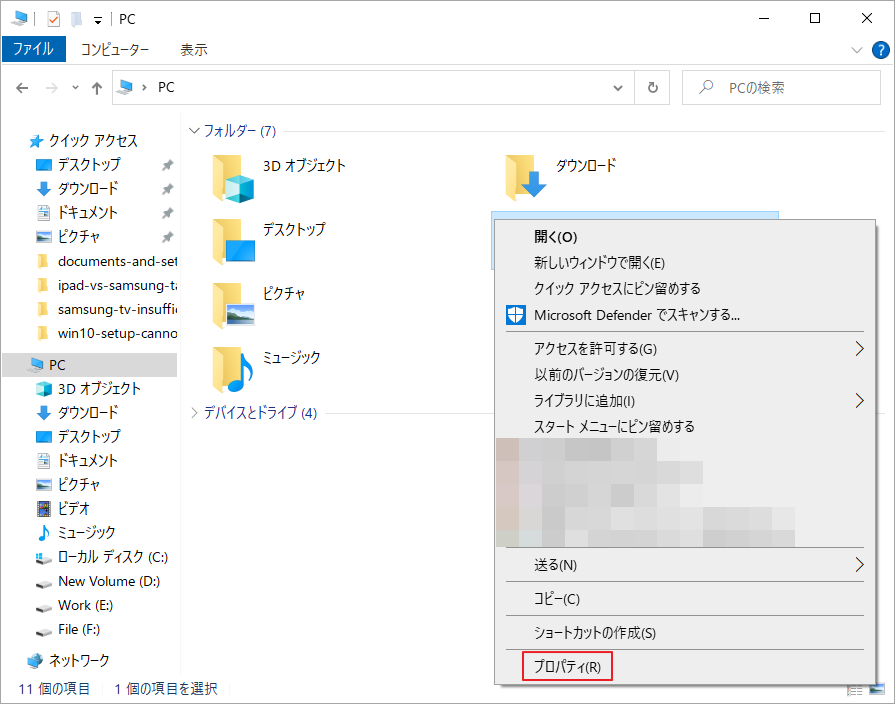
Task: Click the back navigation arrow
Action: [21, 87]
